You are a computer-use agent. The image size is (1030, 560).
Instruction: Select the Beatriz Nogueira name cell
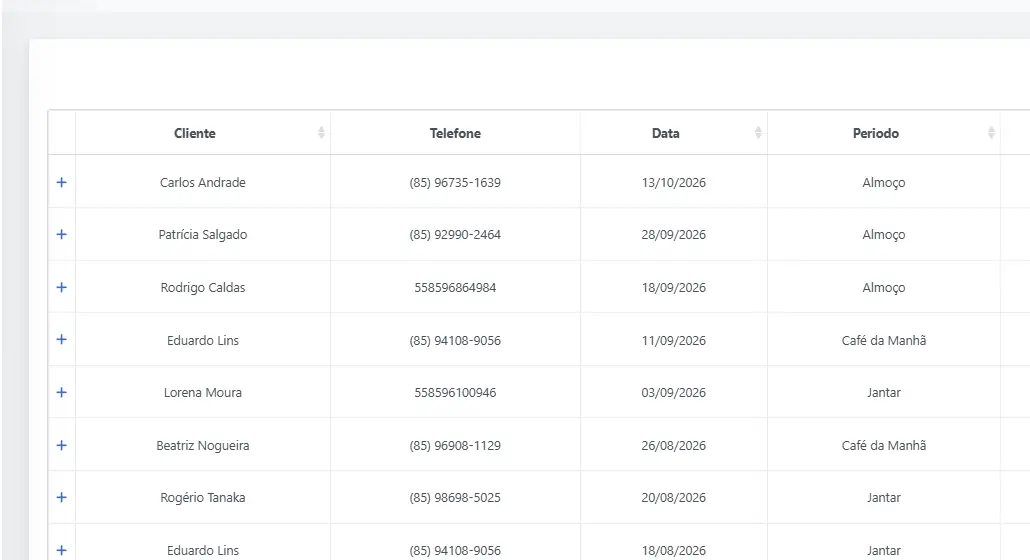(x=203, y=445)
